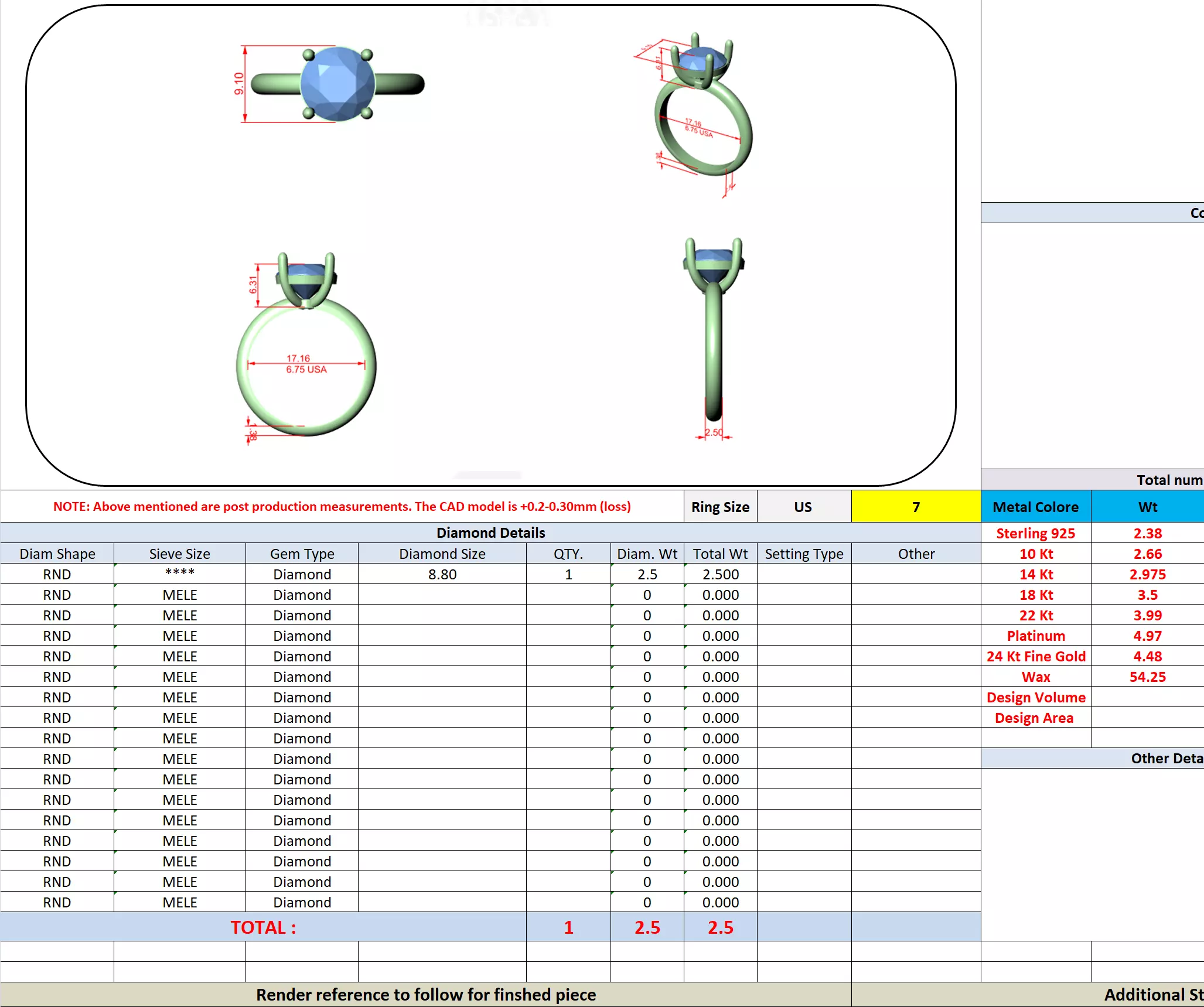Screen dimensions: 1204x1007
Task: Click the red post production NOTE text
Action: click(342, 507)
